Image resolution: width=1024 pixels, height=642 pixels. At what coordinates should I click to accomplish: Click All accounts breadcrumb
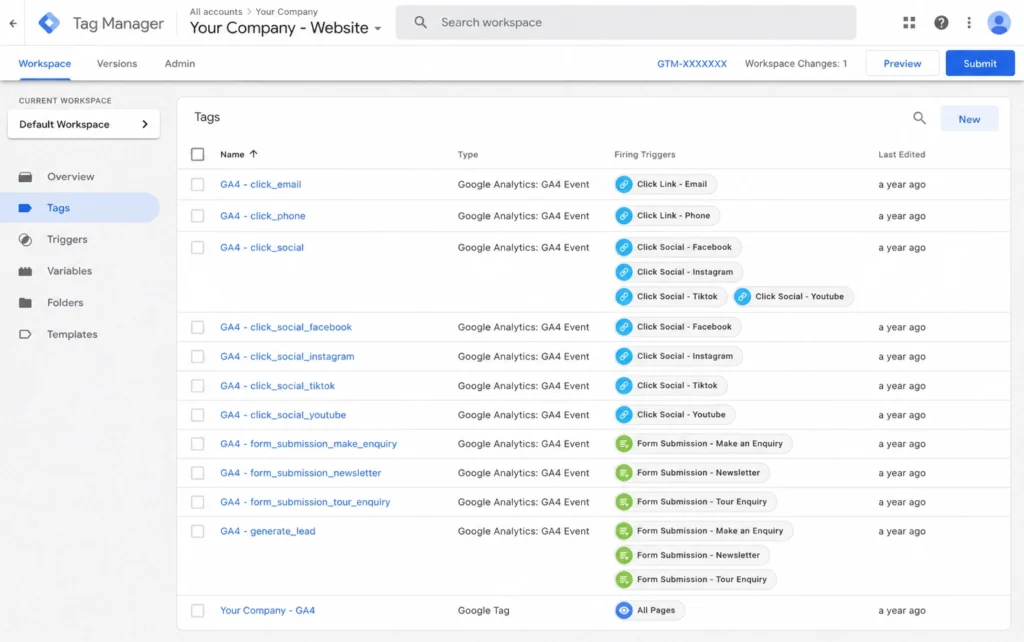216,11
